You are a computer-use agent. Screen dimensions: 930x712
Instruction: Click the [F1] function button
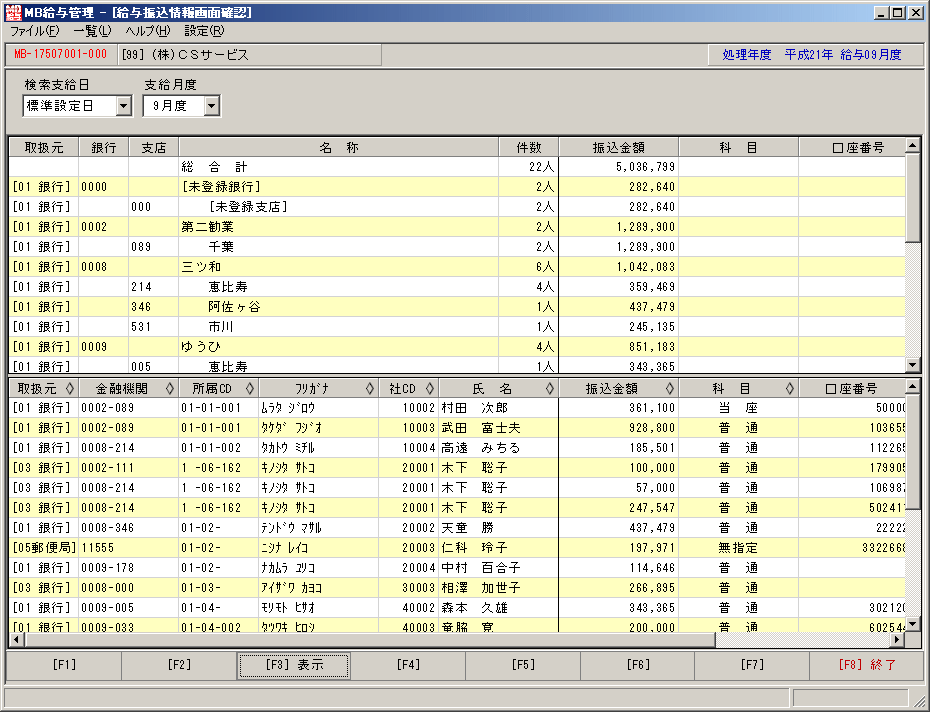tap(64, 665)
